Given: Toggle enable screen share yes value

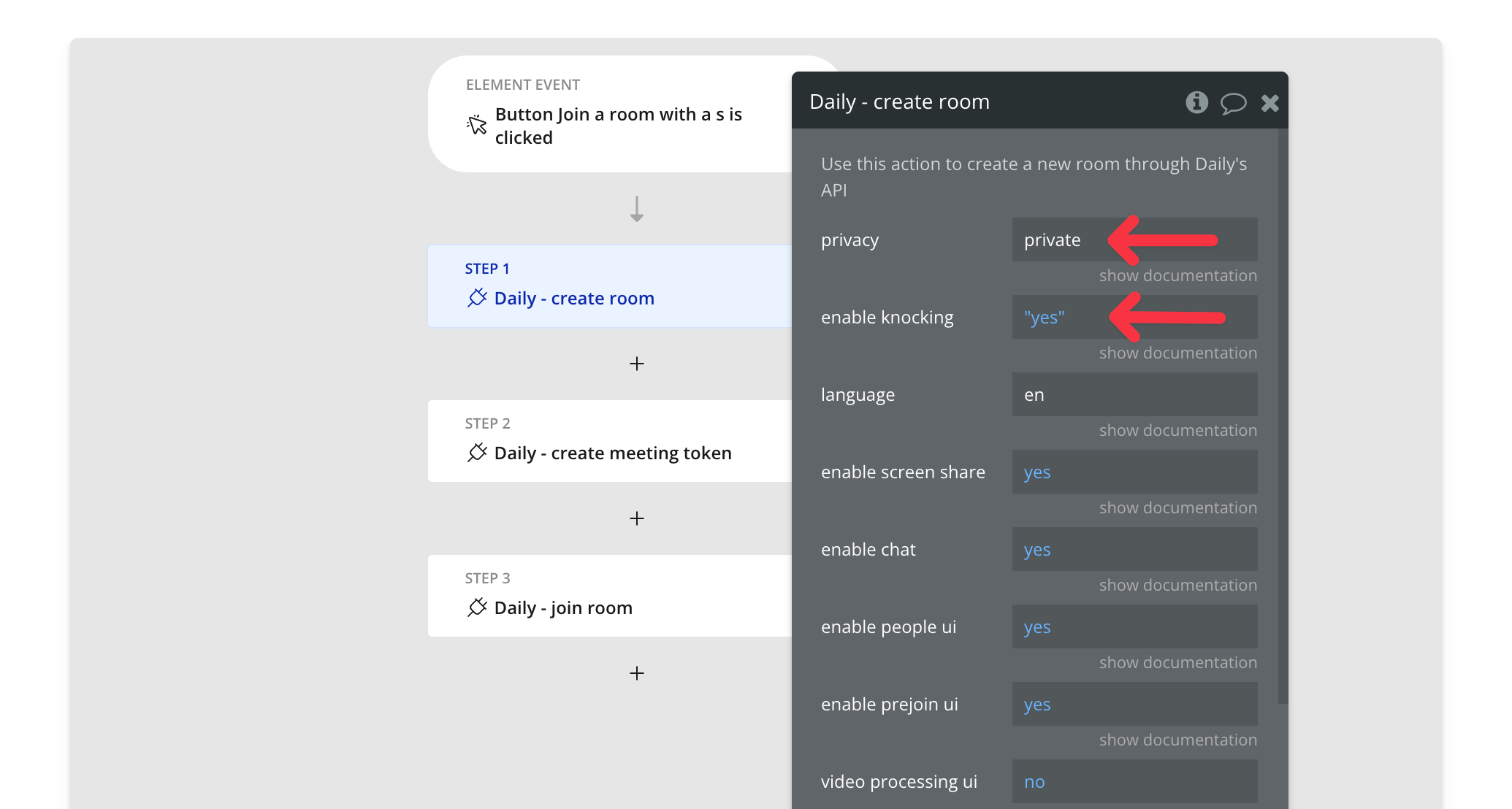Looking at the screenshot, I should click(x=1037, y=472).
